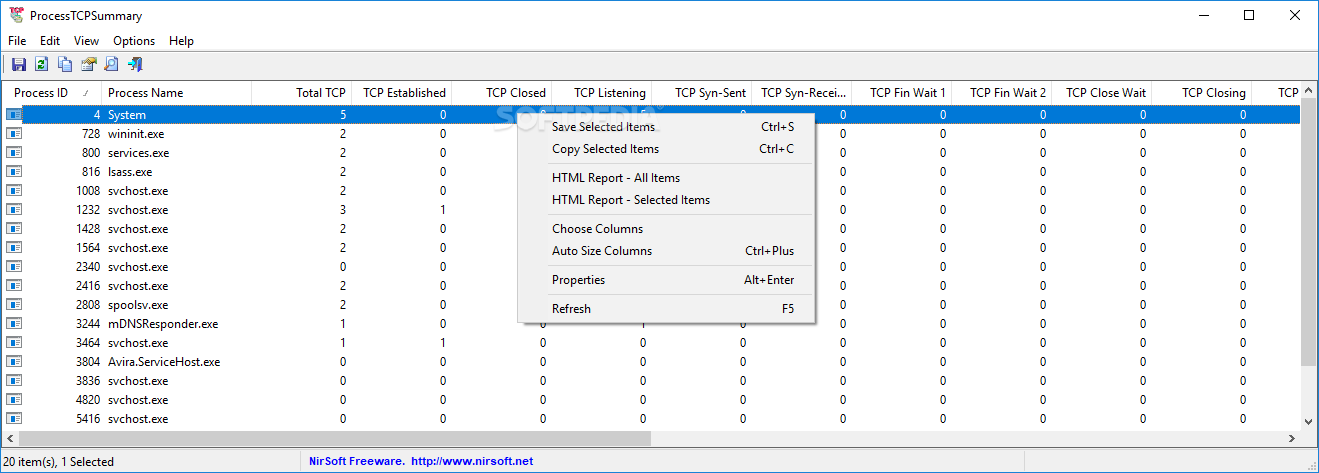Image resolution: width=1319 pixels, height=473 pixels.
Task: Select the lsass.exe process name
Action: pos(130,172)
